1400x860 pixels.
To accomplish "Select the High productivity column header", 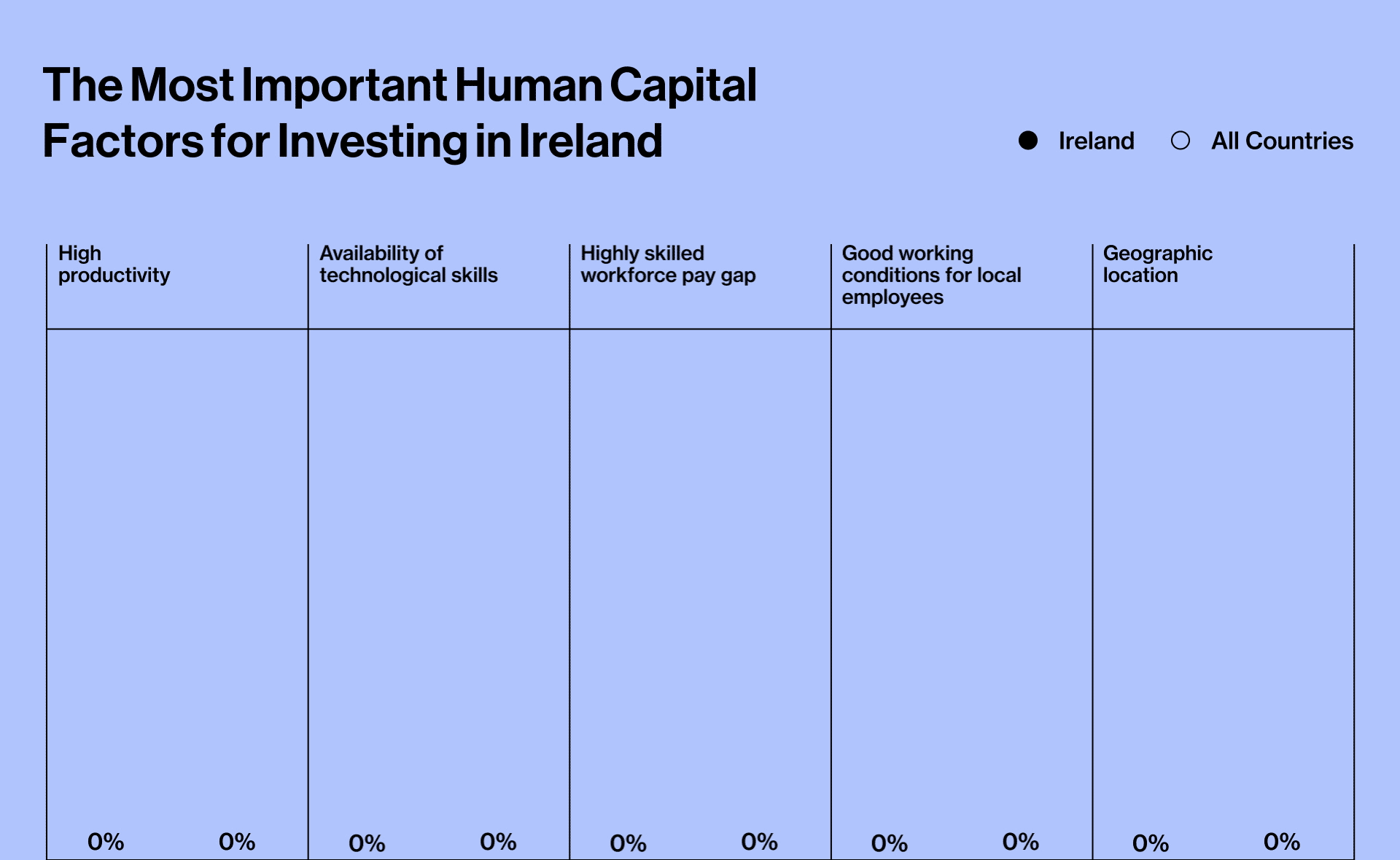I will 114,265.
